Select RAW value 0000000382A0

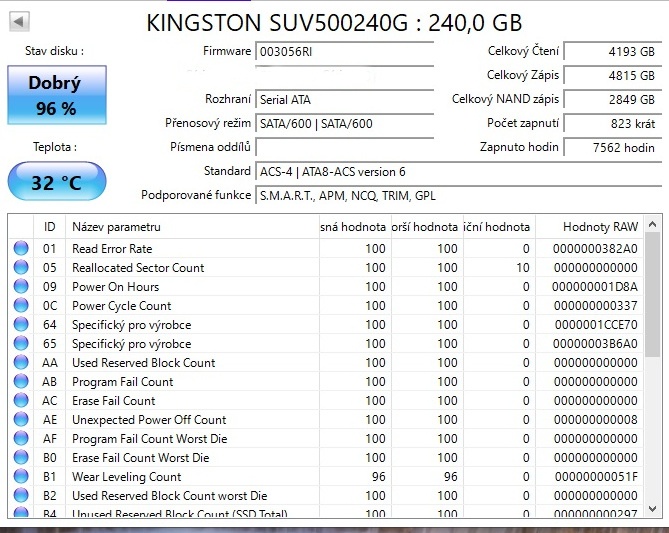point(595,248)
